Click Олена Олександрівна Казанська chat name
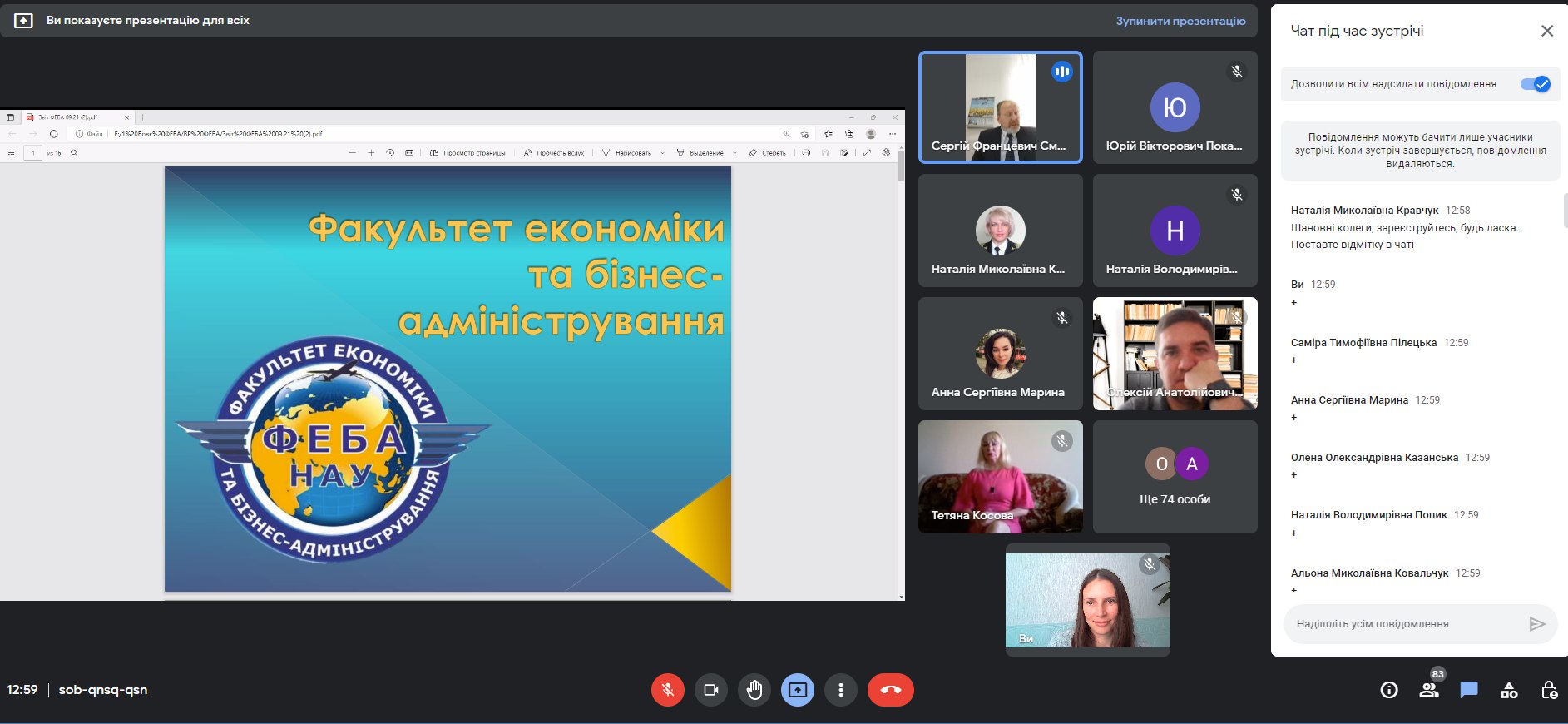This screenshot has height=724, width=1568. pyautogui.click(x=1374, y=458)
